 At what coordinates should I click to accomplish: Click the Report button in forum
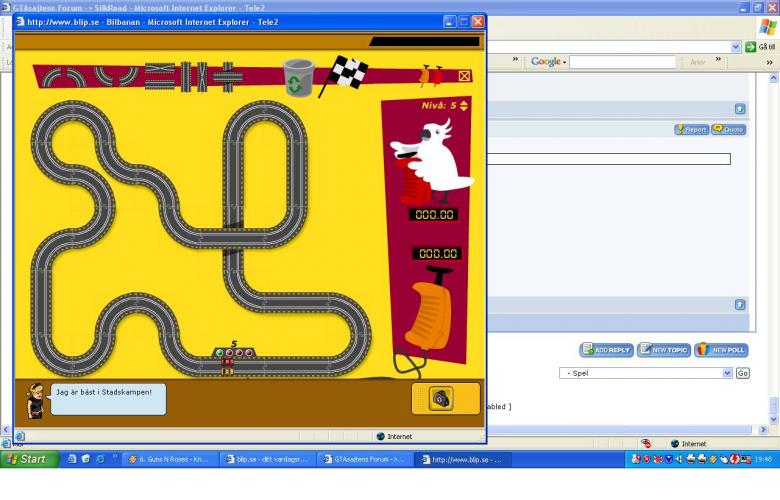pyautogui.click(x=691, y=129)
